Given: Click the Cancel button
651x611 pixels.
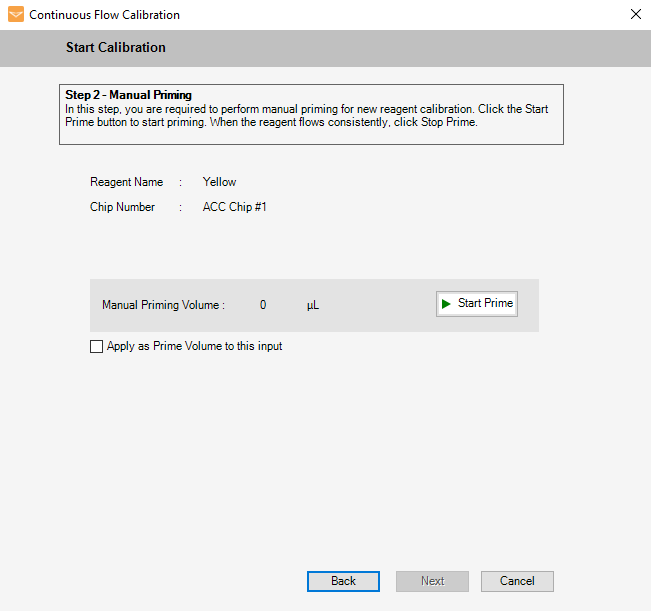Looking at the screenshot, I should click(517, 581).
